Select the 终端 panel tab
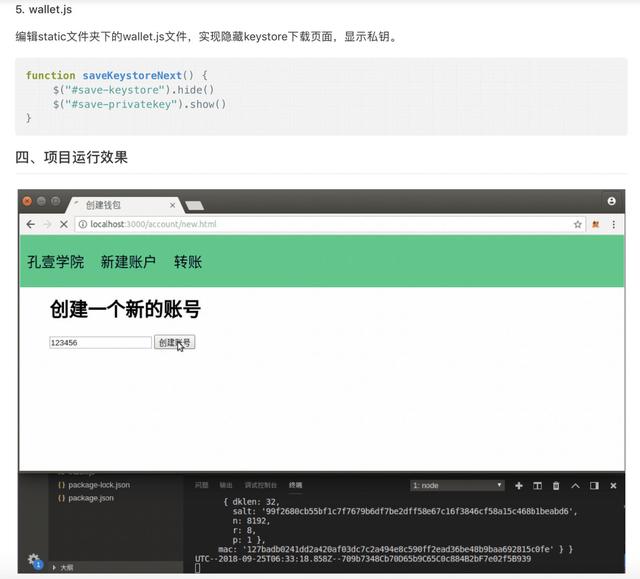The image size is (640, 579). pyautogui.click(x=296, y=485)
